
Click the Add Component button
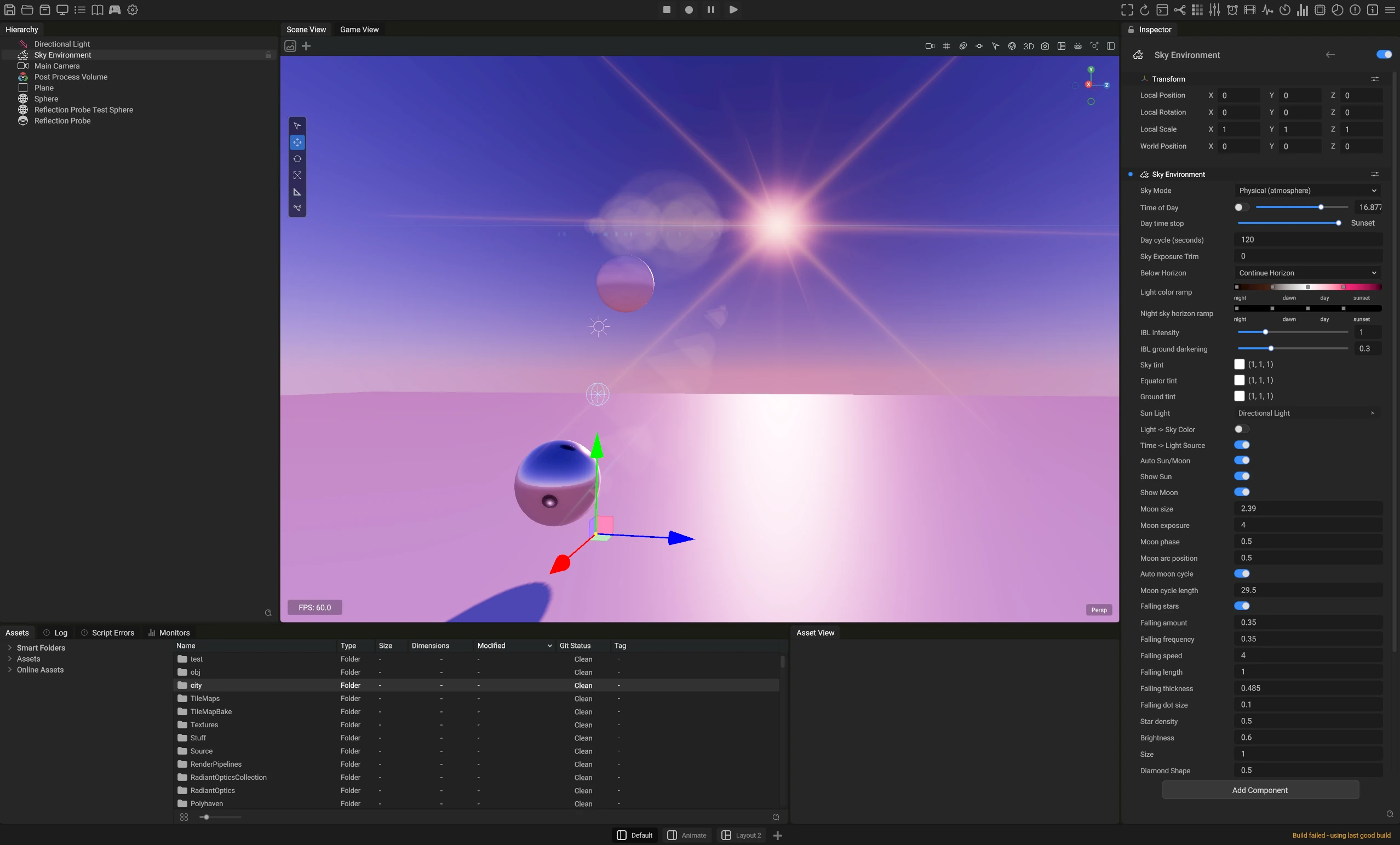pyautogui.click(x=1260, y=790)
